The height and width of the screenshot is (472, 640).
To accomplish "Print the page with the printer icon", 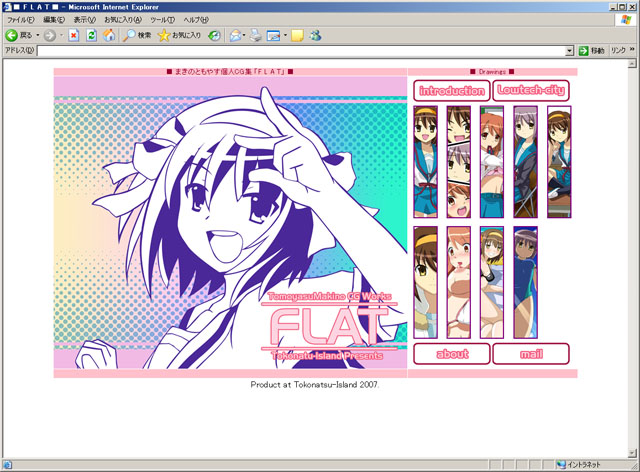I will 256,36.
